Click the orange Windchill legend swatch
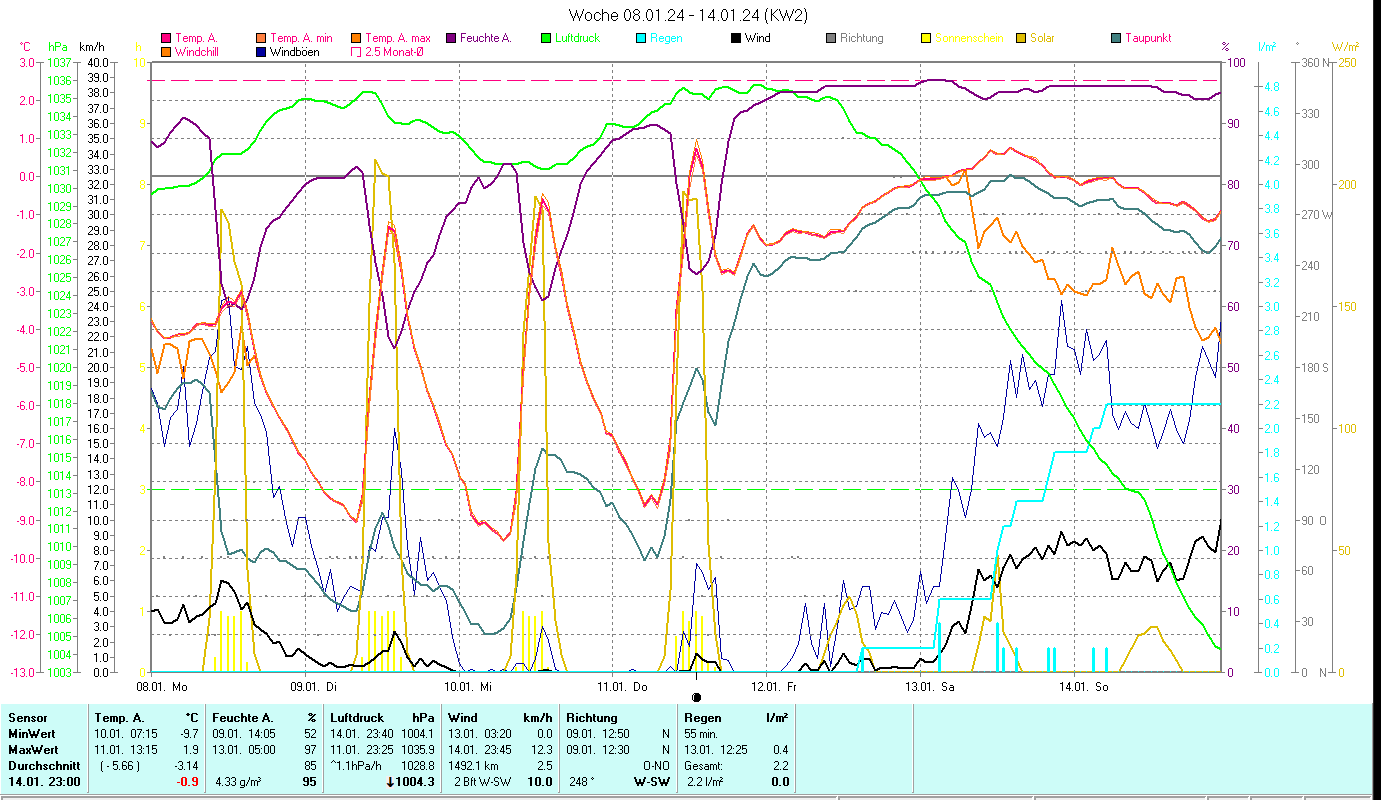Image resolution: width=1381 pixels, height=800 pixels. pyautogui.click(x=166, y=51)
